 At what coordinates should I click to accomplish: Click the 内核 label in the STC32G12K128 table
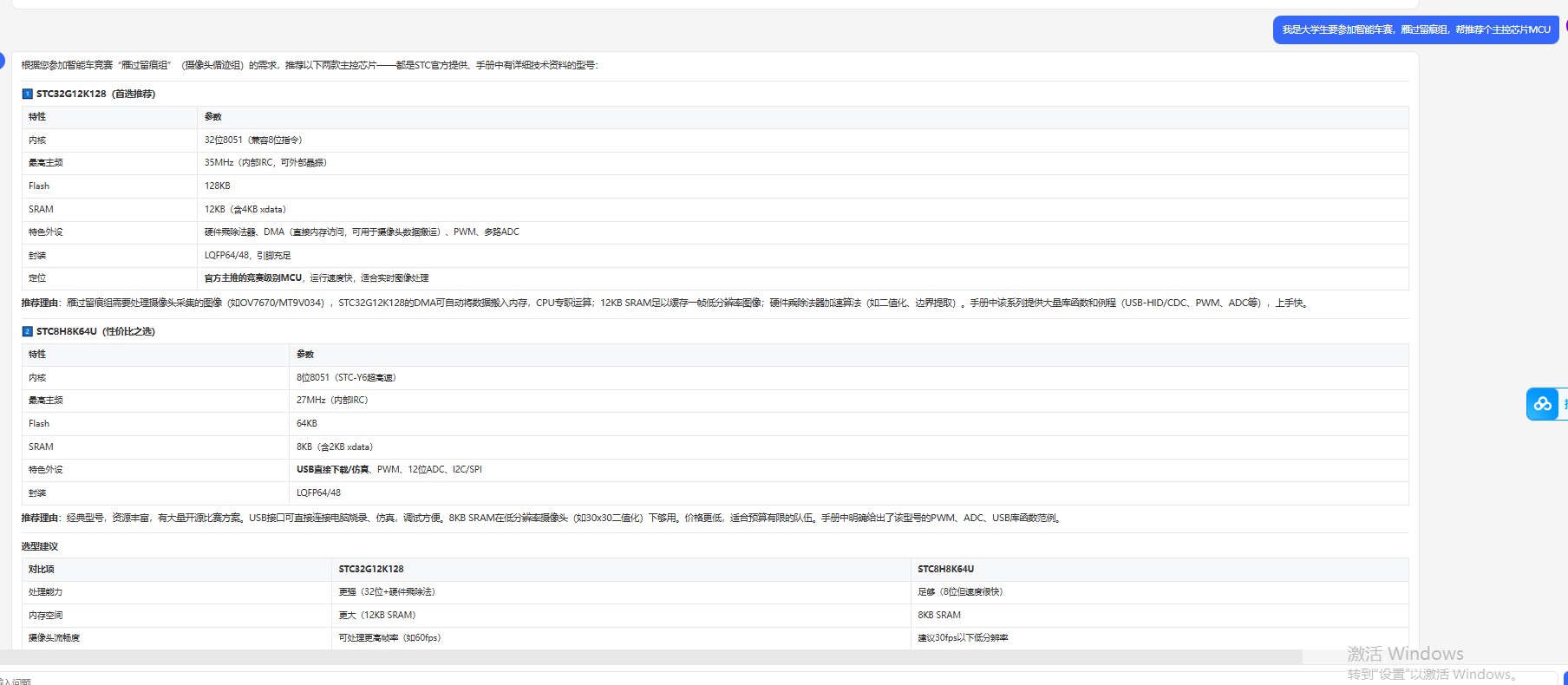pos(37,140)
